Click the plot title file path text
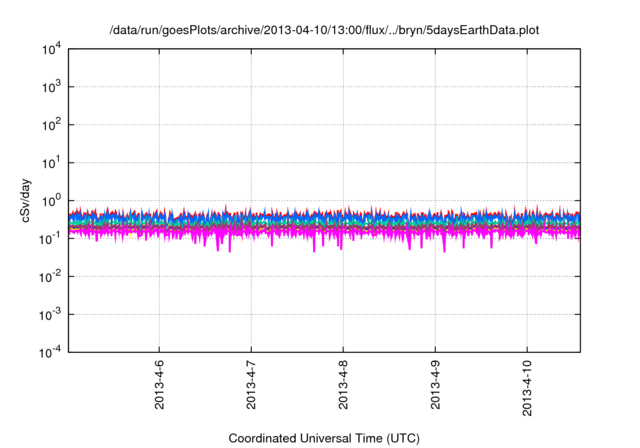 (x=324, y=31)
